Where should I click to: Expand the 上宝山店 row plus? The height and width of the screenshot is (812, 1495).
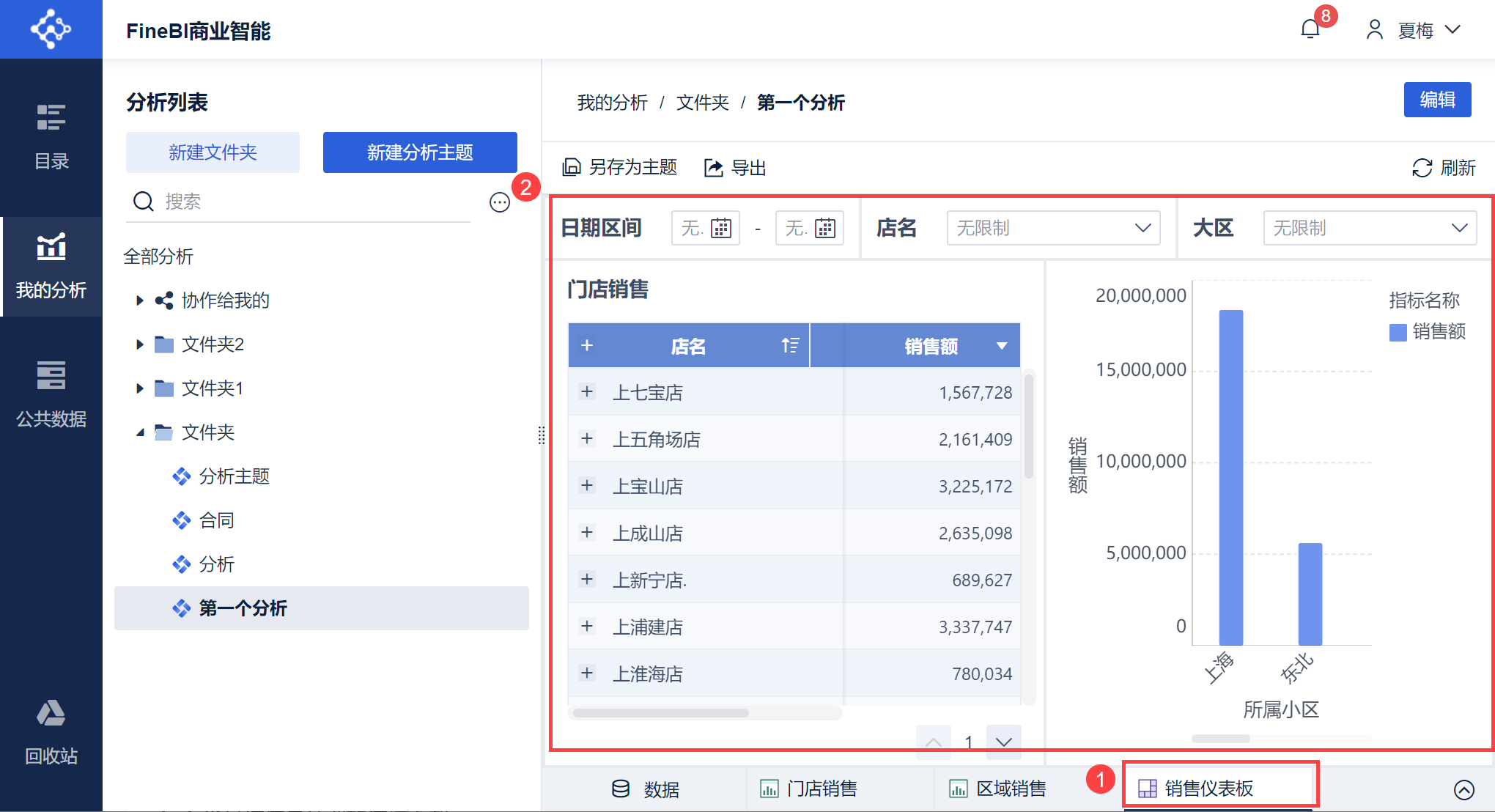587,486
